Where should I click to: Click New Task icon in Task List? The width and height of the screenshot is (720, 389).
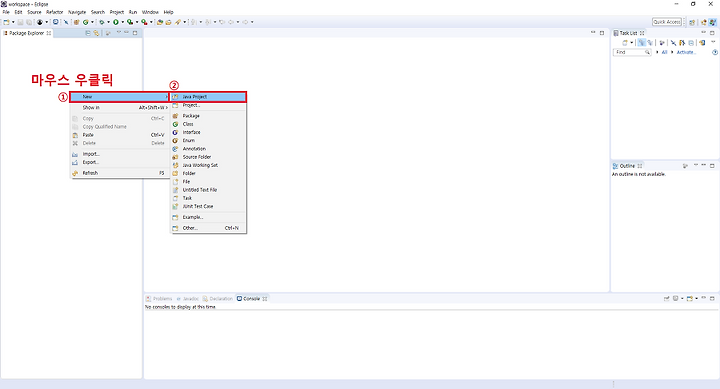click(x=624, y=43)
